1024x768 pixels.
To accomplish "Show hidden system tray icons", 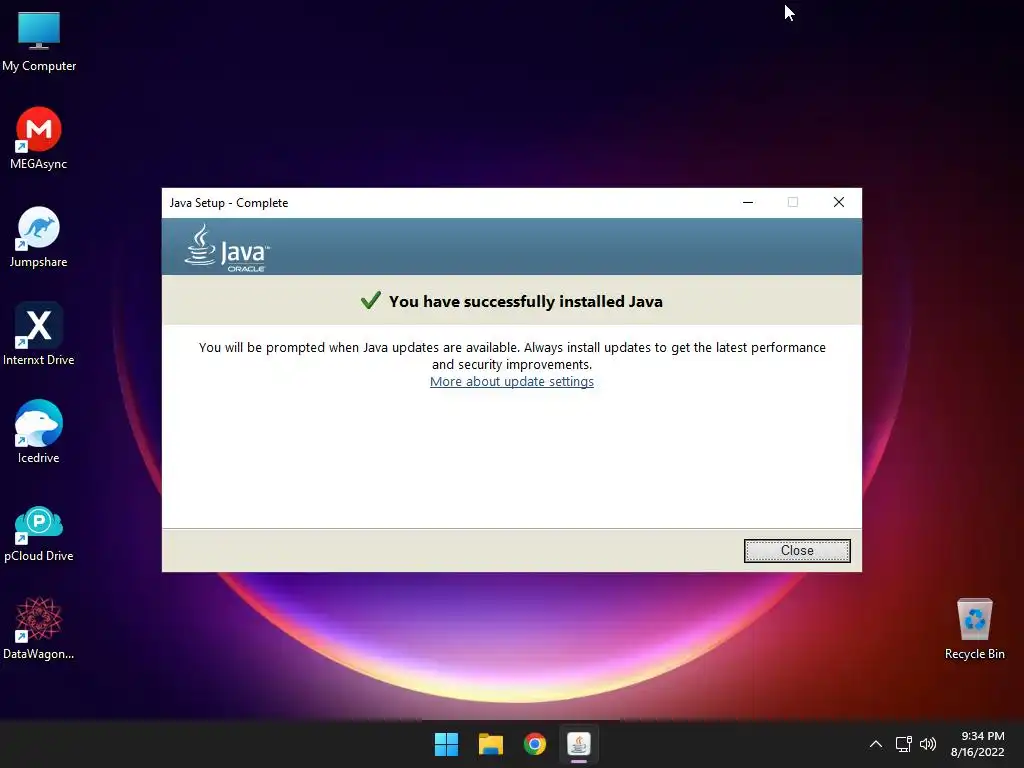I will [x=876, y=744].
